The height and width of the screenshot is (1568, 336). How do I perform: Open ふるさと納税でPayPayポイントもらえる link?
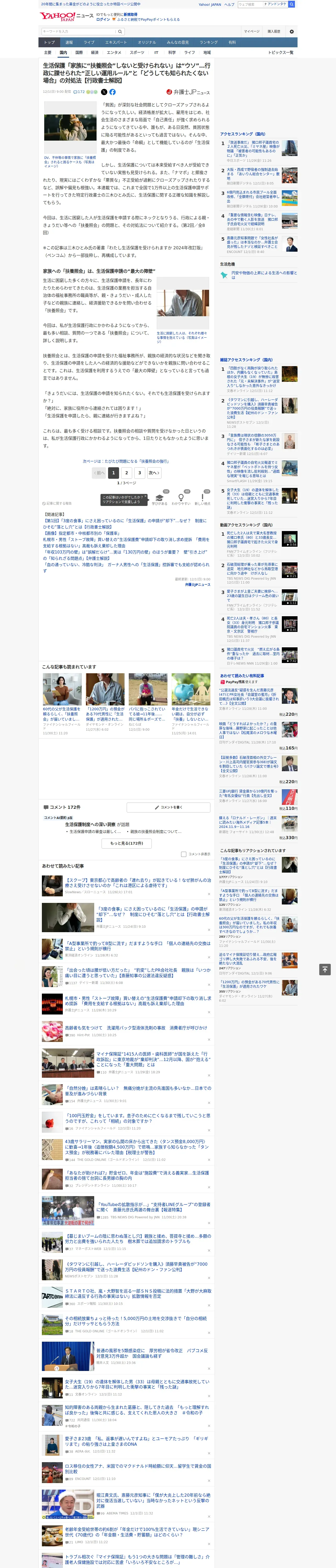pyautogui.click(x=148, y=20)
